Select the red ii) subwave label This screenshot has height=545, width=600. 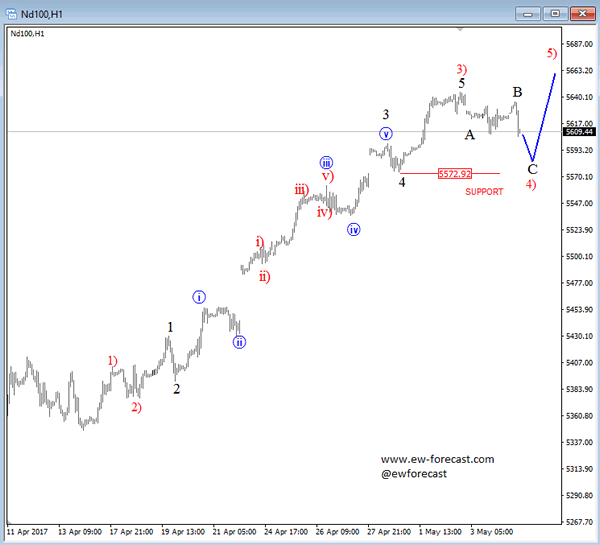[264, 276]
